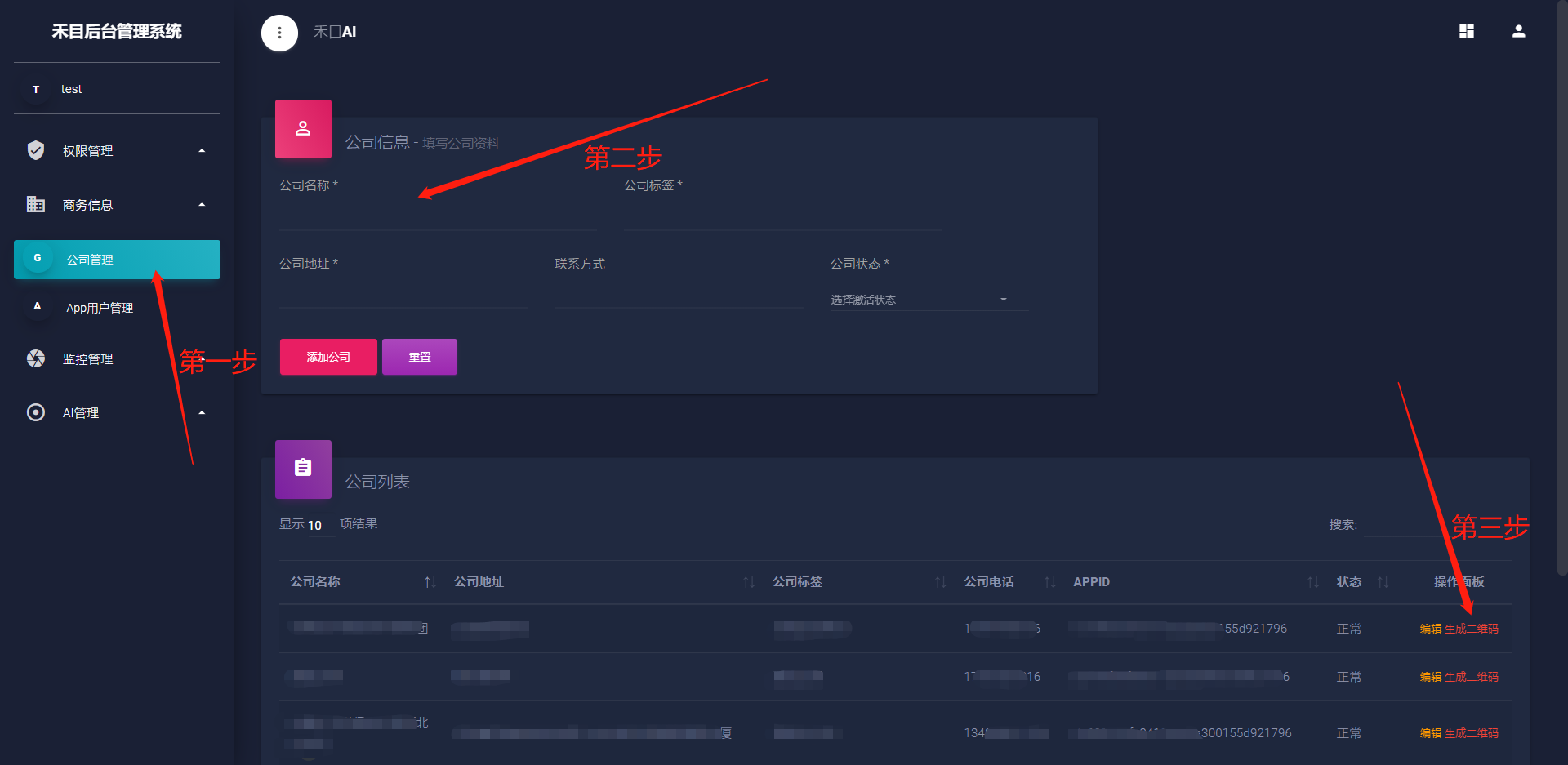Viewport: 1568px width, 765px height.
Task: Click the 禾目后台管理系统 title
Action: (117, 31)
